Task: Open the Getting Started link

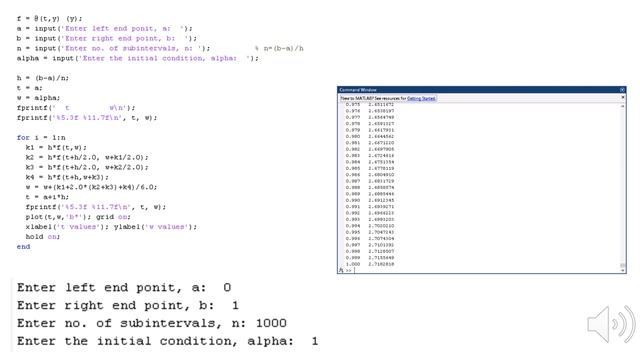Action: click(x=421, y=98)
